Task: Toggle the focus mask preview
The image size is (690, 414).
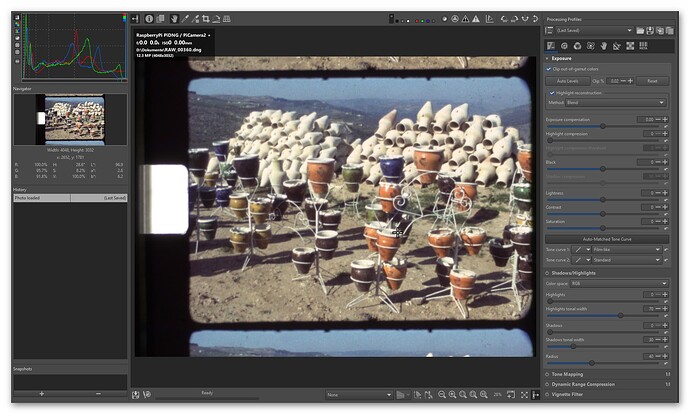Action: [455, 19]
